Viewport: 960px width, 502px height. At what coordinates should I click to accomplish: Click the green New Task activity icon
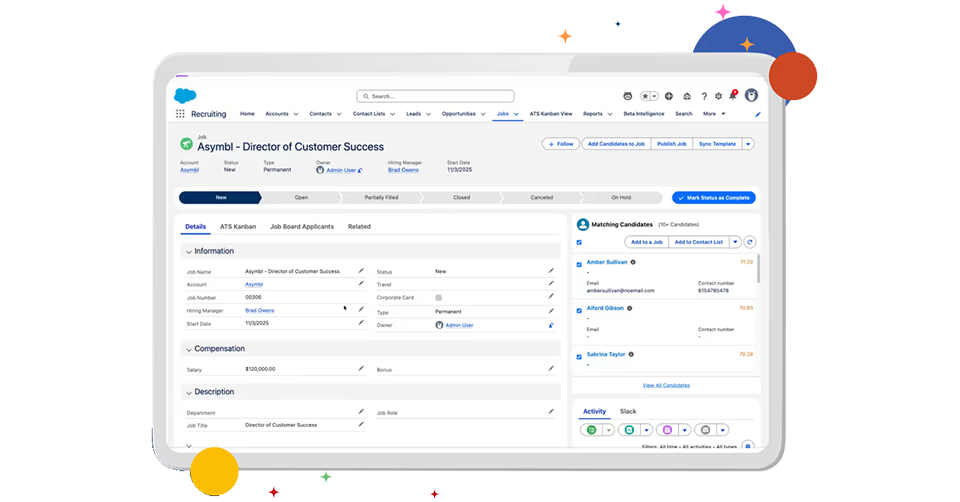[x=591, y=430]
